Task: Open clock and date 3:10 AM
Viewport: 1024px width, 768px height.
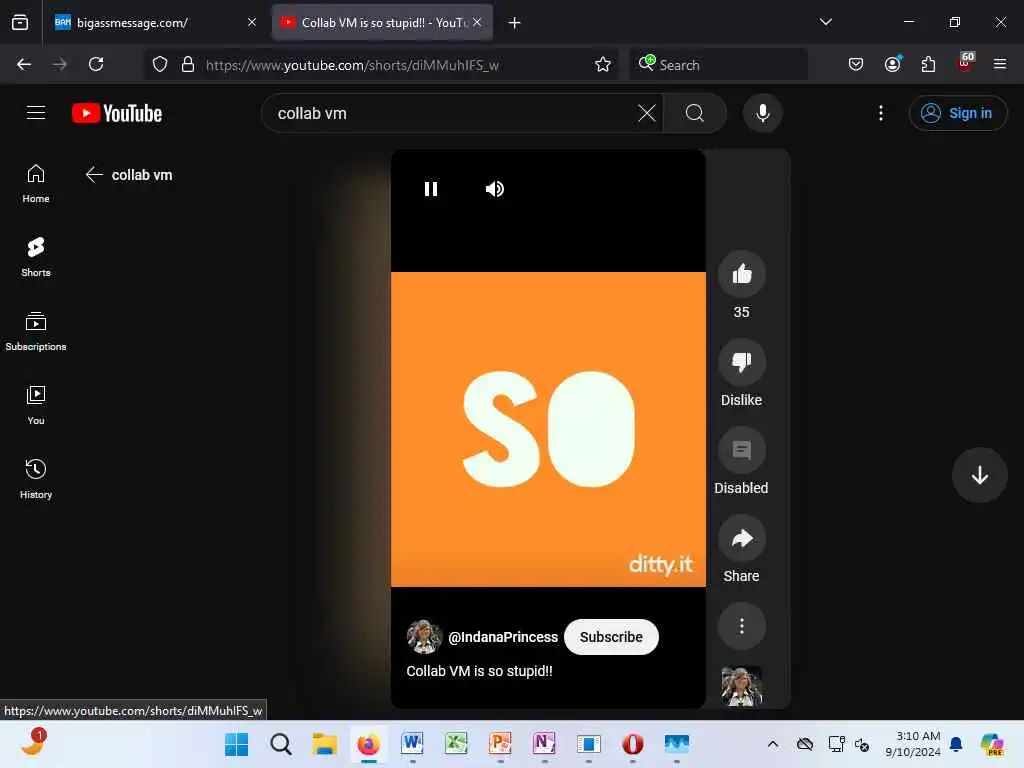Action: (x=913, y=744)
